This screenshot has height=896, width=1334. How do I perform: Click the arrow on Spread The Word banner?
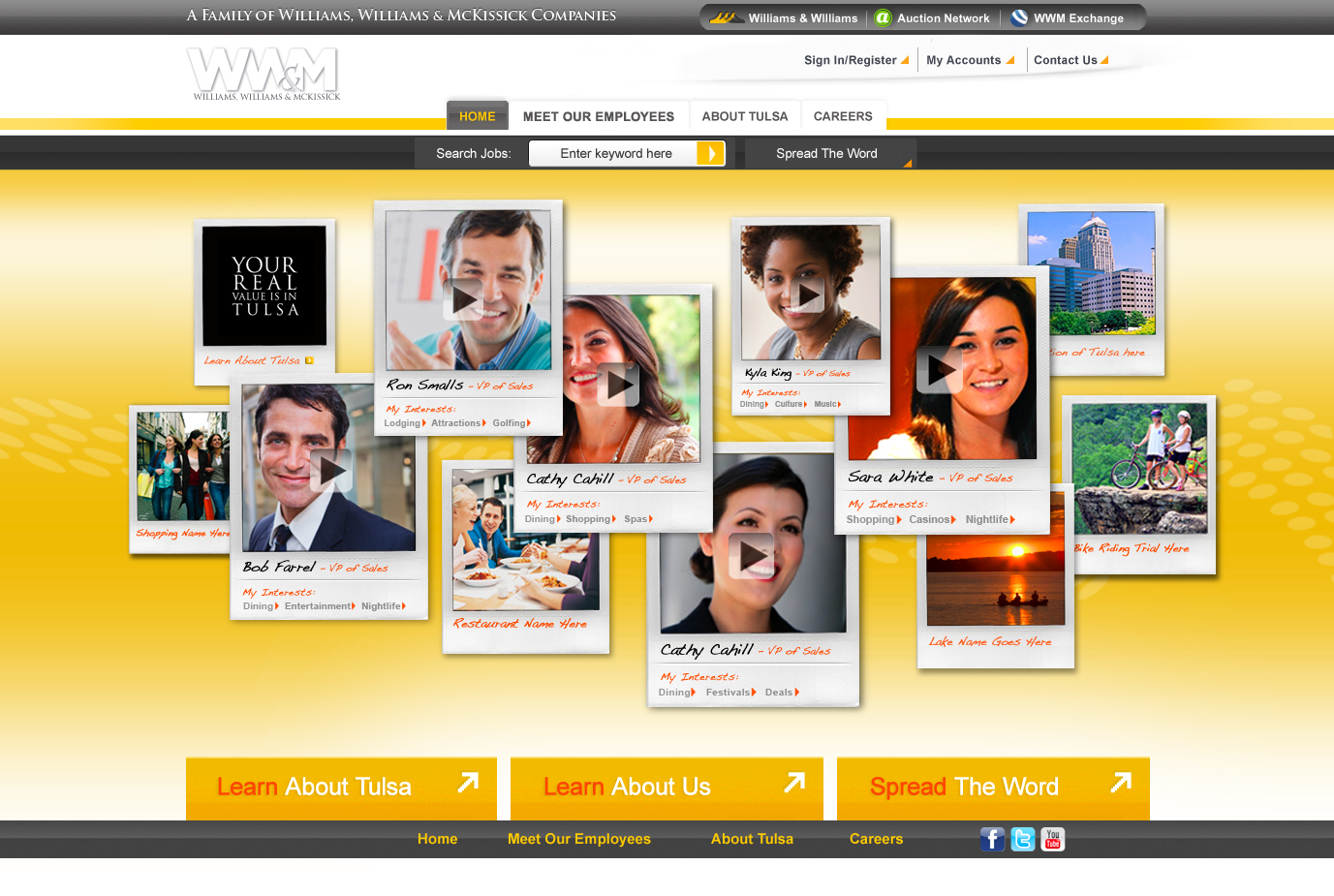pos(1121,782)
